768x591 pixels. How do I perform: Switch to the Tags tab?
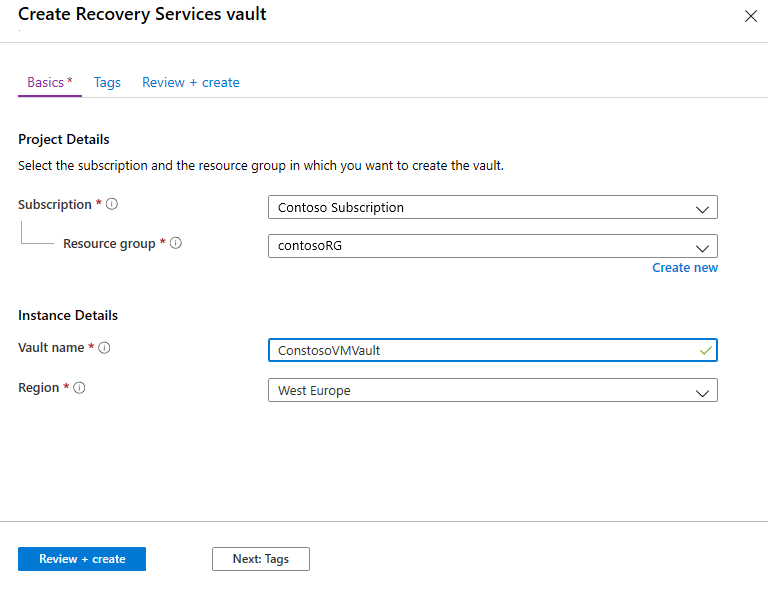coord(107,82)
